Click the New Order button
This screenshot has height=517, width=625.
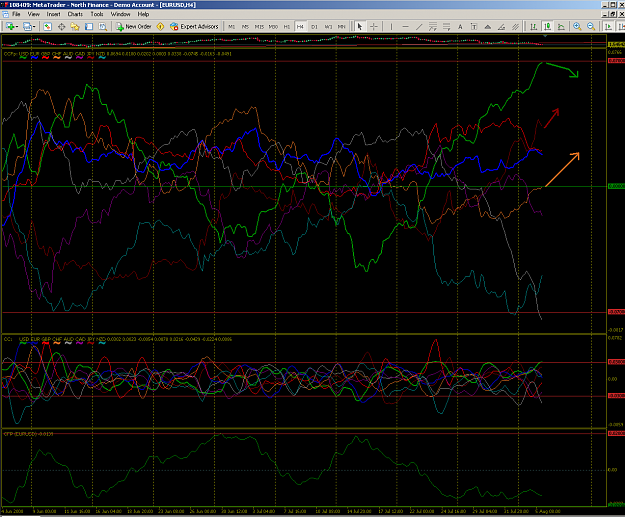134,26
